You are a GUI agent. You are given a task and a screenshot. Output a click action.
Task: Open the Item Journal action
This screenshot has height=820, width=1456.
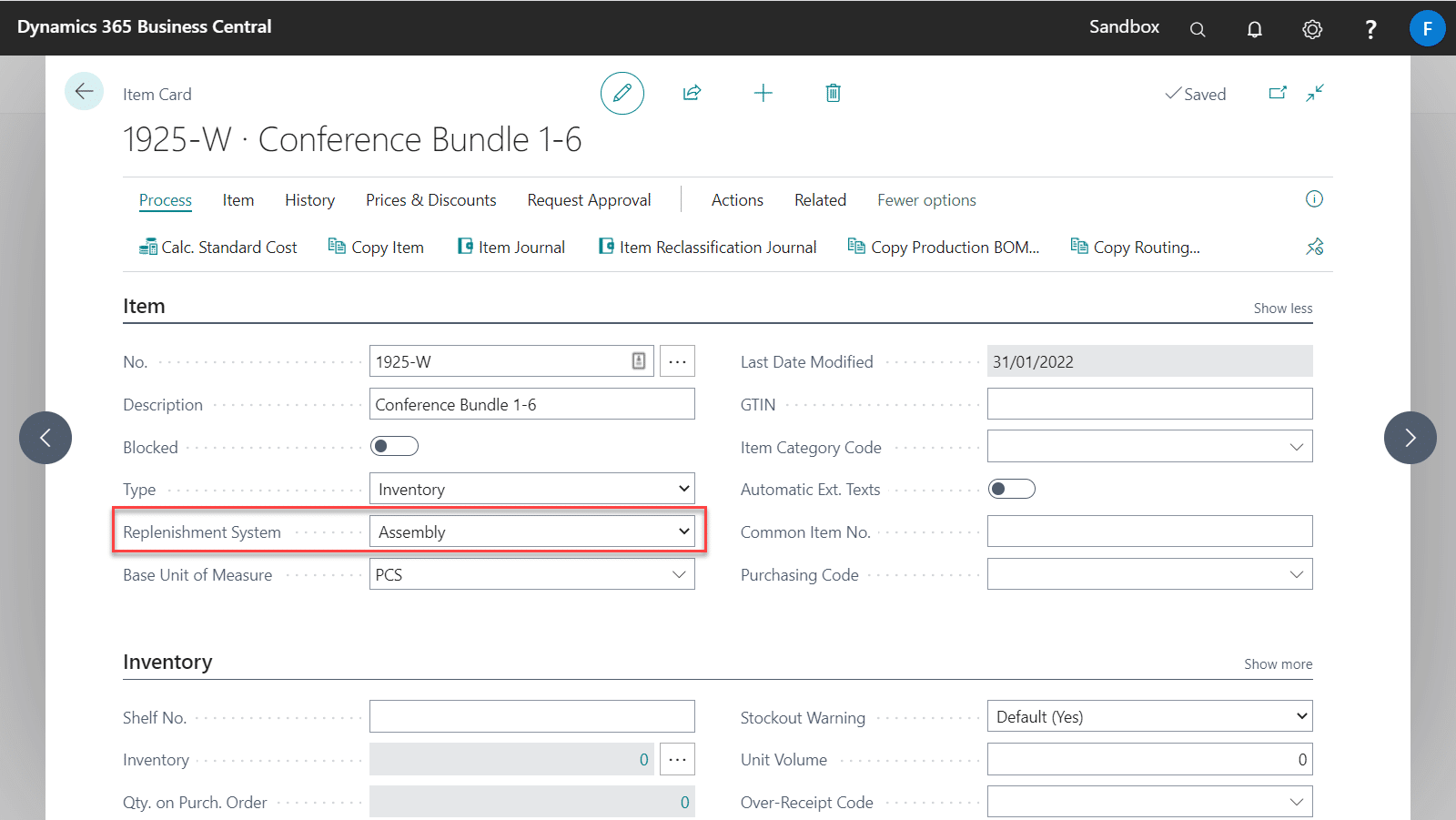511,248
